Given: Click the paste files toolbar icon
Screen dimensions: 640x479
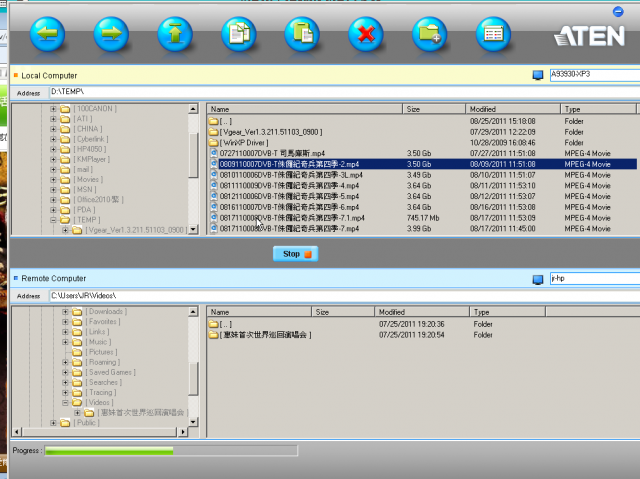Looking at the screenshot, I should pyautogui.click(x=302, y=34).
